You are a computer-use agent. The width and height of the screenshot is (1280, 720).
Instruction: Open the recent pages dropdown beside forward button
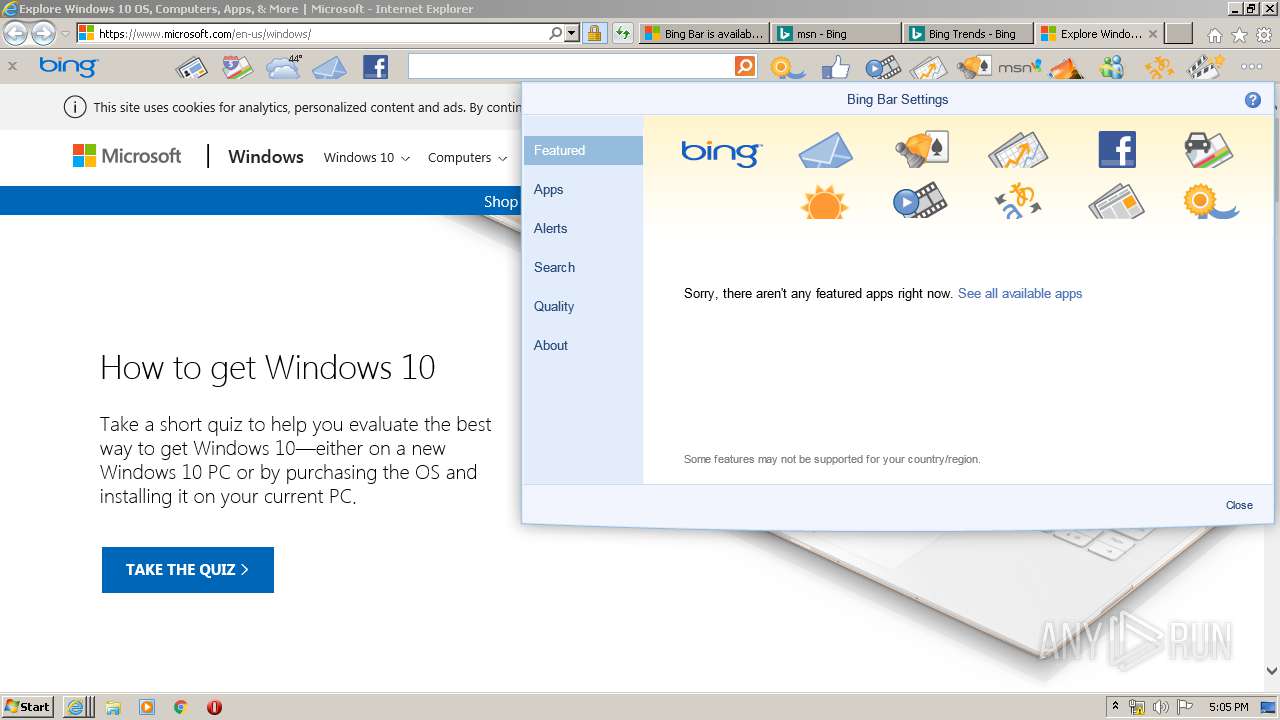[66, 34]
